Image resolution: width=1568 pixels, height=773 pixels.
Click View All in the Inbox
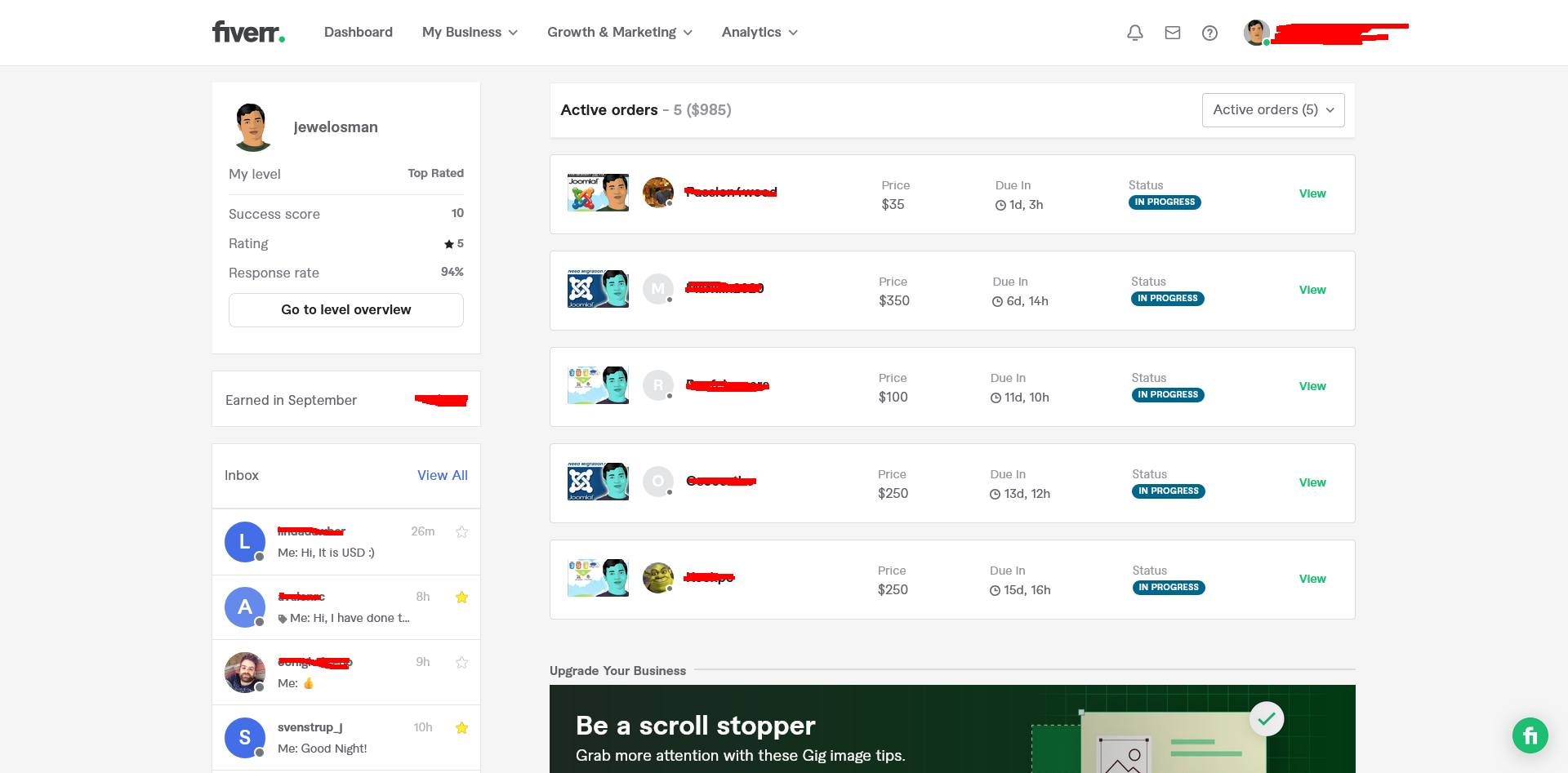pos(442,476)
